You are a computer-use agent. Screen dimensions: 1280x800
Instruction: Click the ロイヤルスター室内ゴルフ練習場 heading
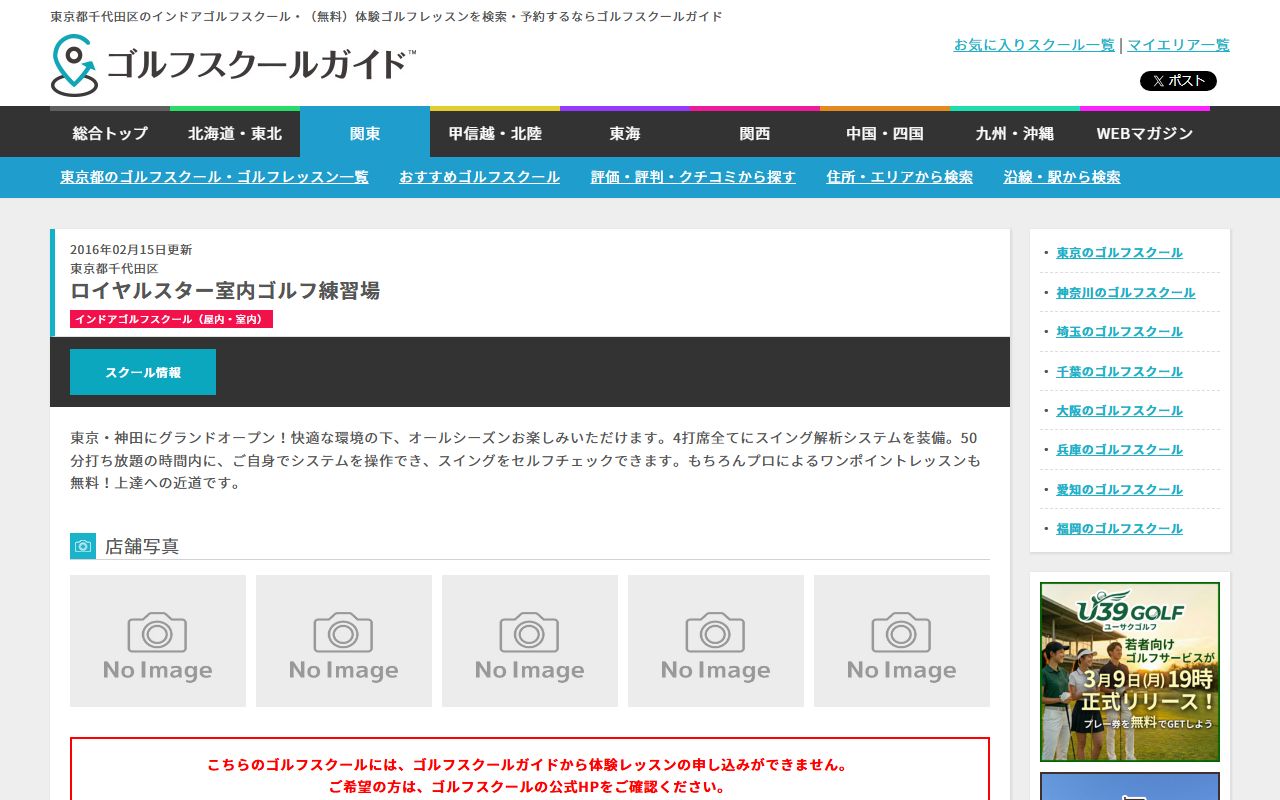[225, 291]
